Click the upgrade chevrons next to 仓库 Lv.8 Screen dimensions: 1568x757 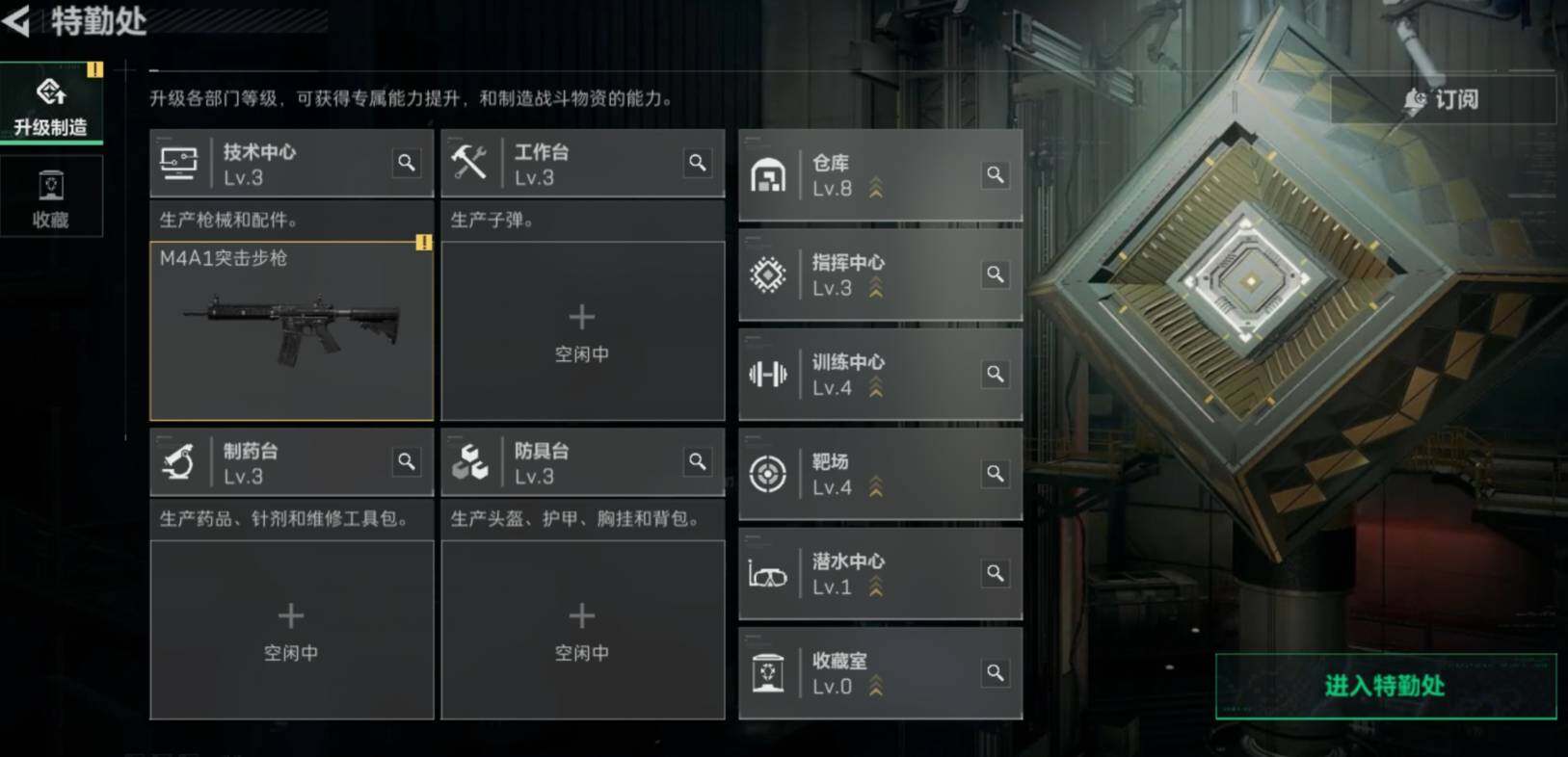pyautogui.click(x=876, y=189)
